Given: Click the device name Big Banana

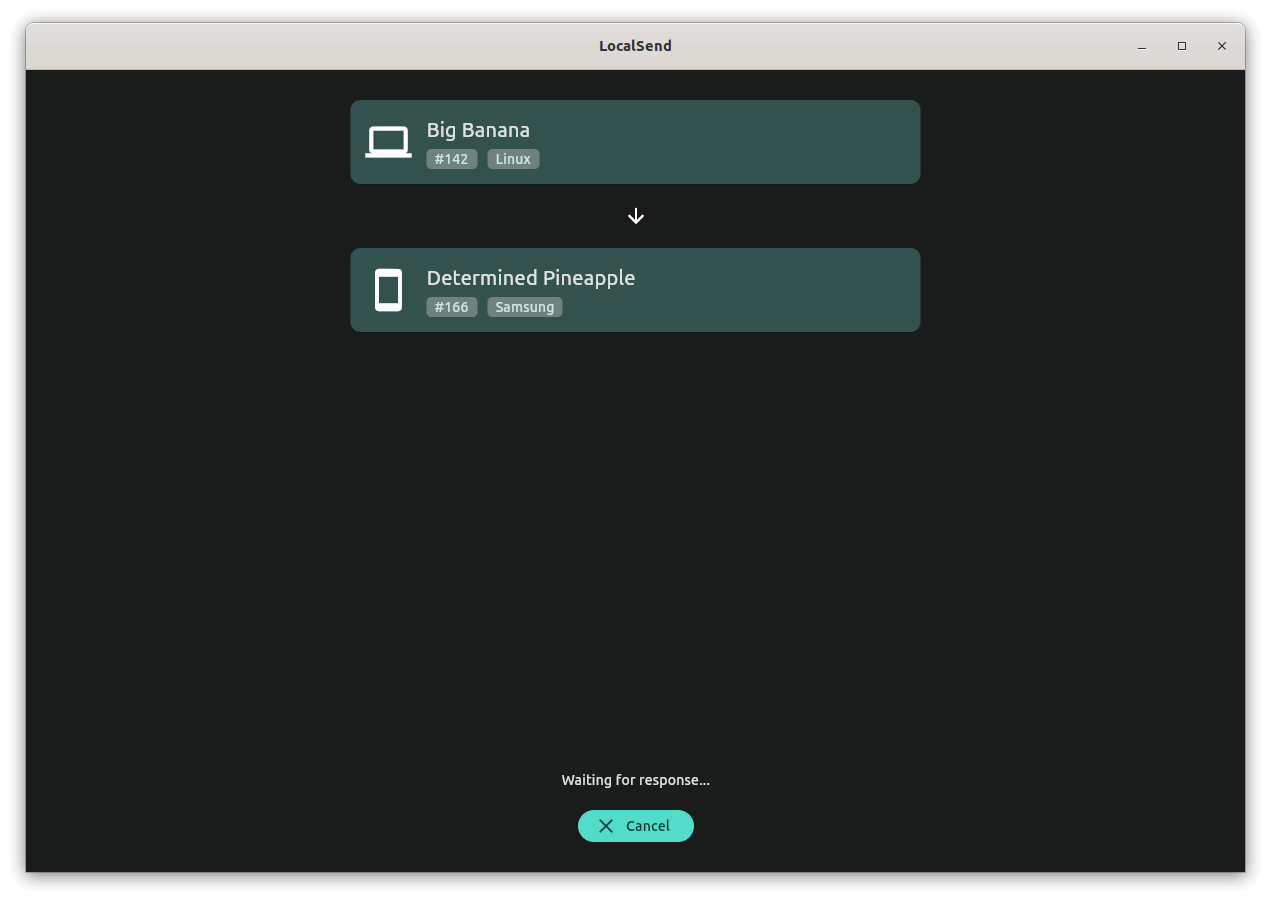Looking at the screenshot, I should 478,129.
